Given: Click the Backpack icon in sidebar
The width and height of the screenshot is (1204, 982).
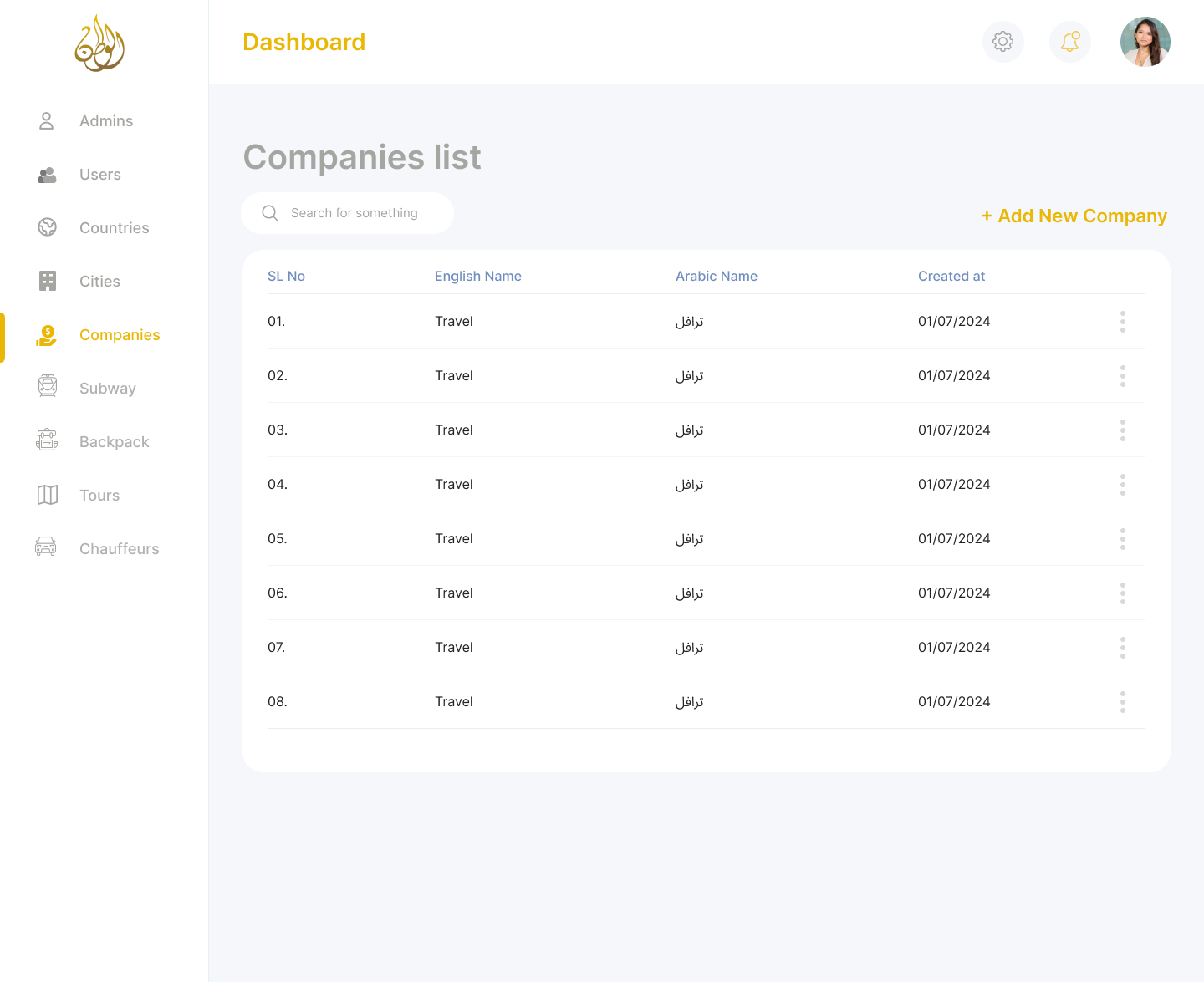Looking at the screenshot, I should point(47,440).
